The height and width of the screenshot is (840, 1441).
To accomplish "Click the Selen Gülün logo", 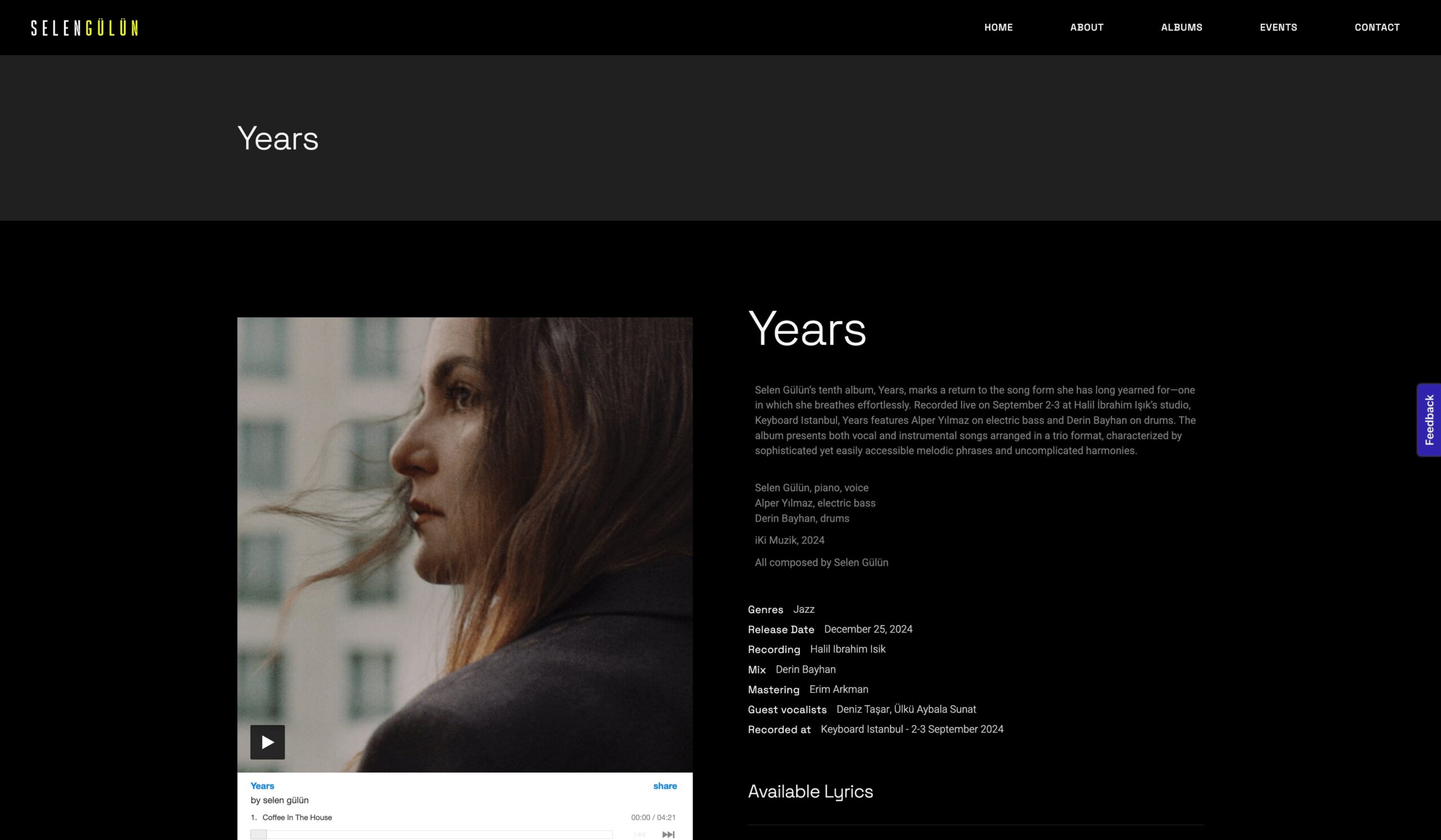I will 84,28.
